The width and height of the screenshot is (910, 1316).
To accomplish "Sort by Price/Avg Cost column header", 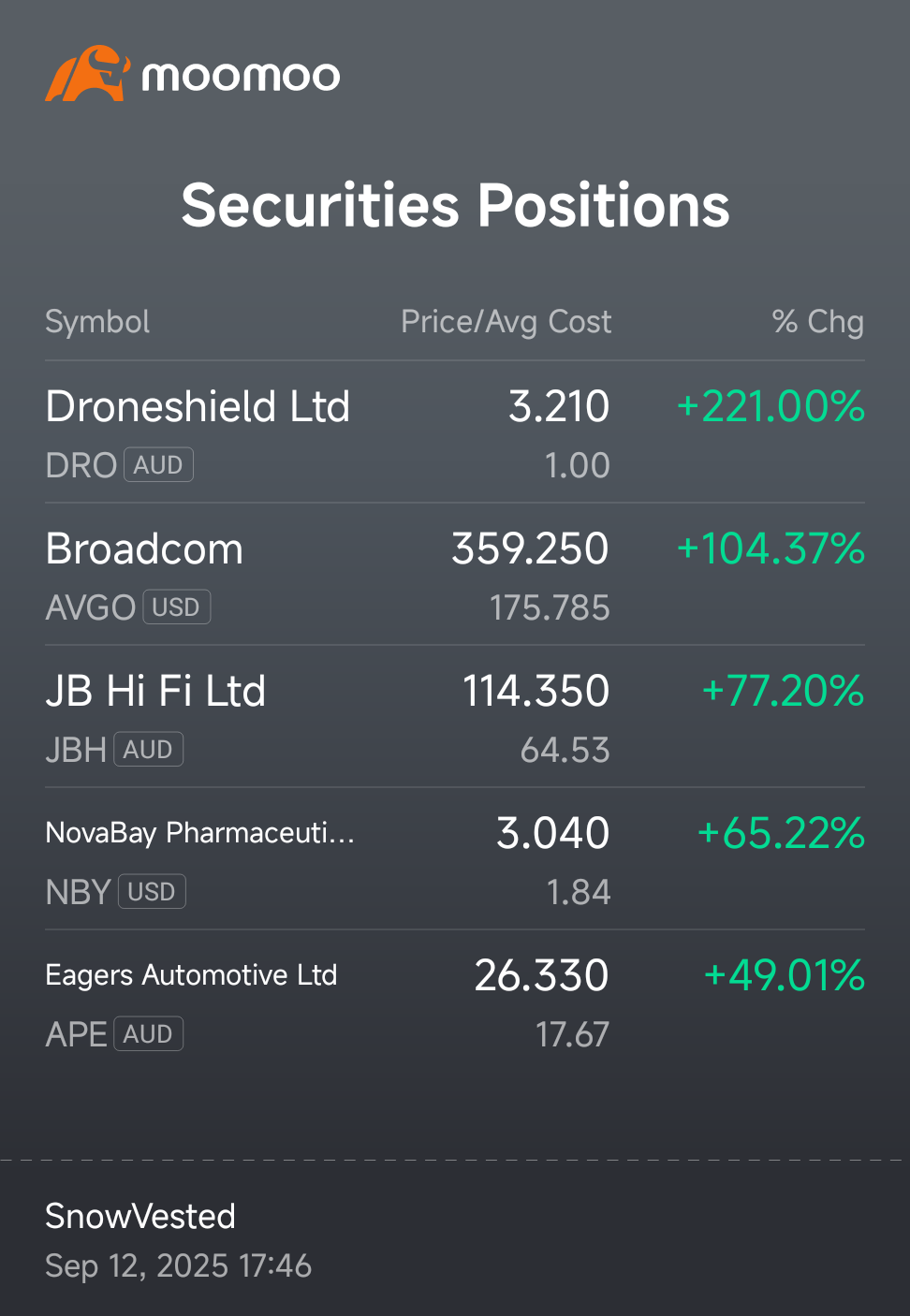I will [506, 322].
